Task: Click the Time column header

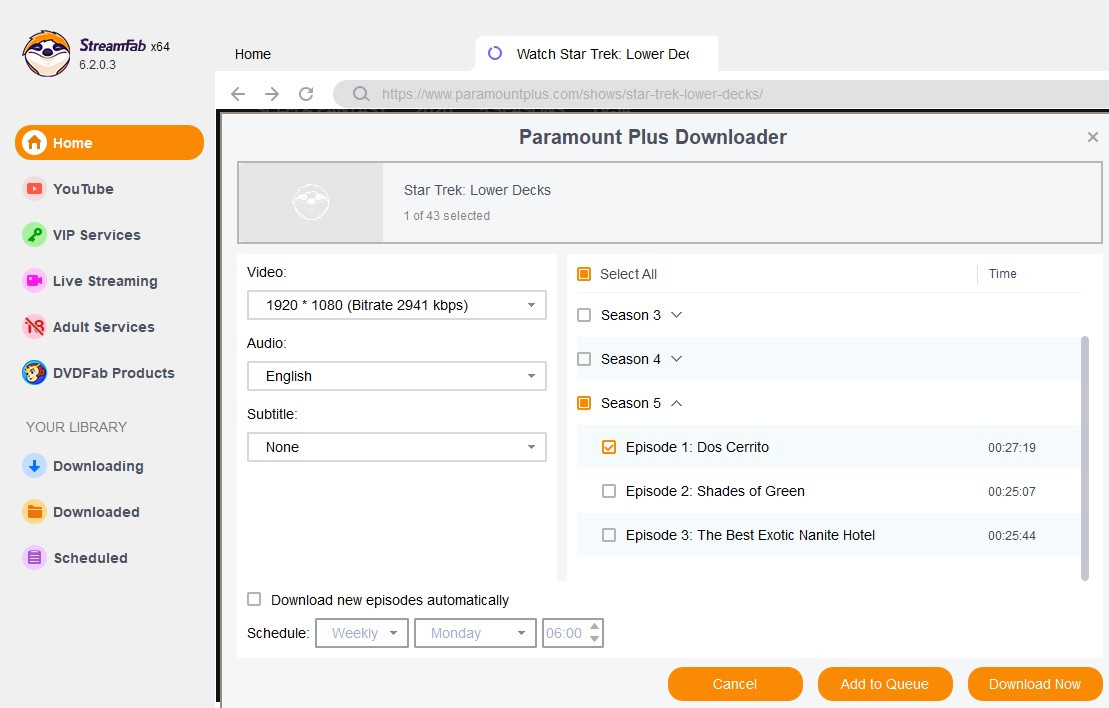Action: (1003, 274)
